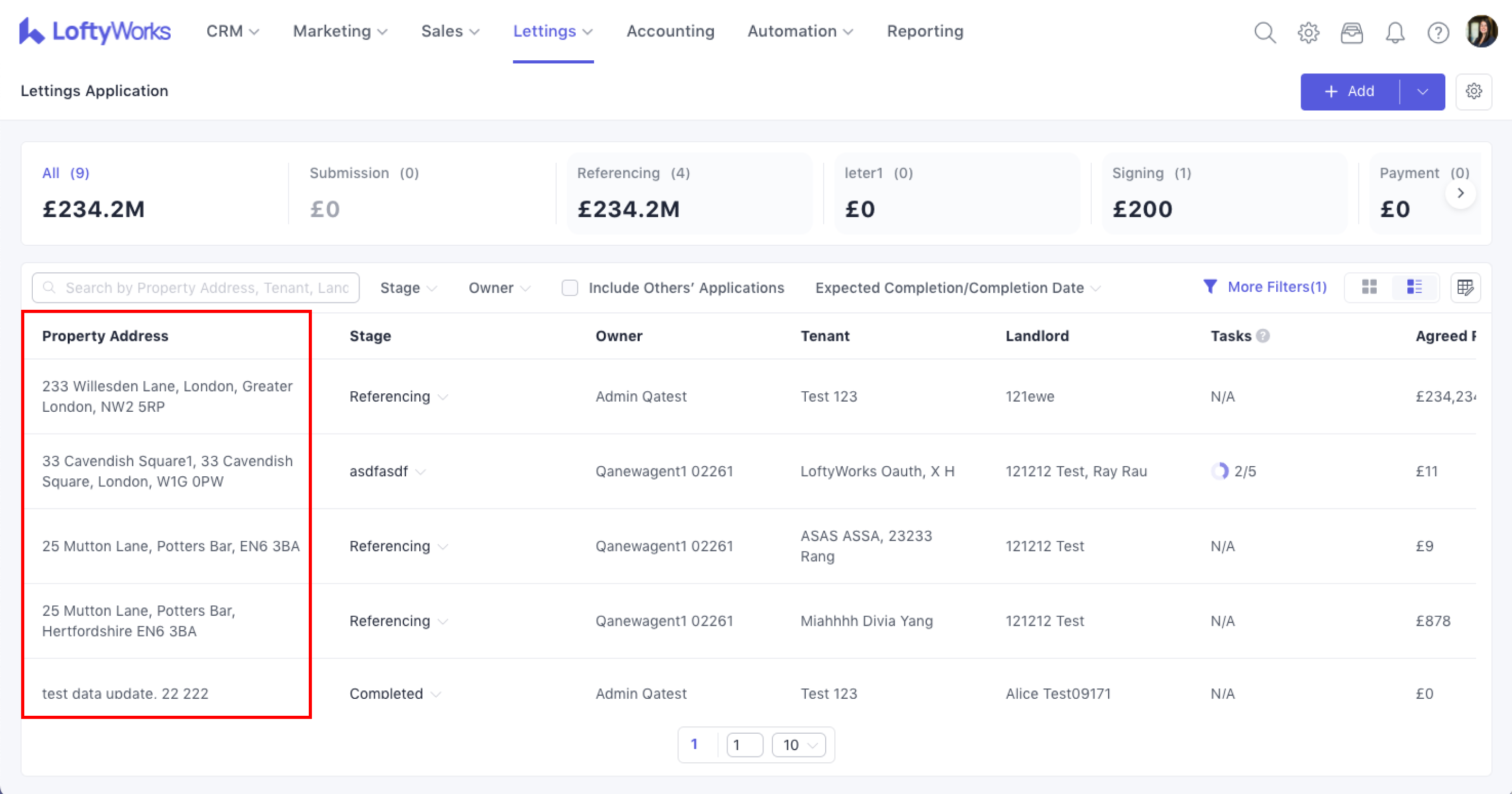
Task: Open the inbox tray icon
Action: [x=1351, y=32]
